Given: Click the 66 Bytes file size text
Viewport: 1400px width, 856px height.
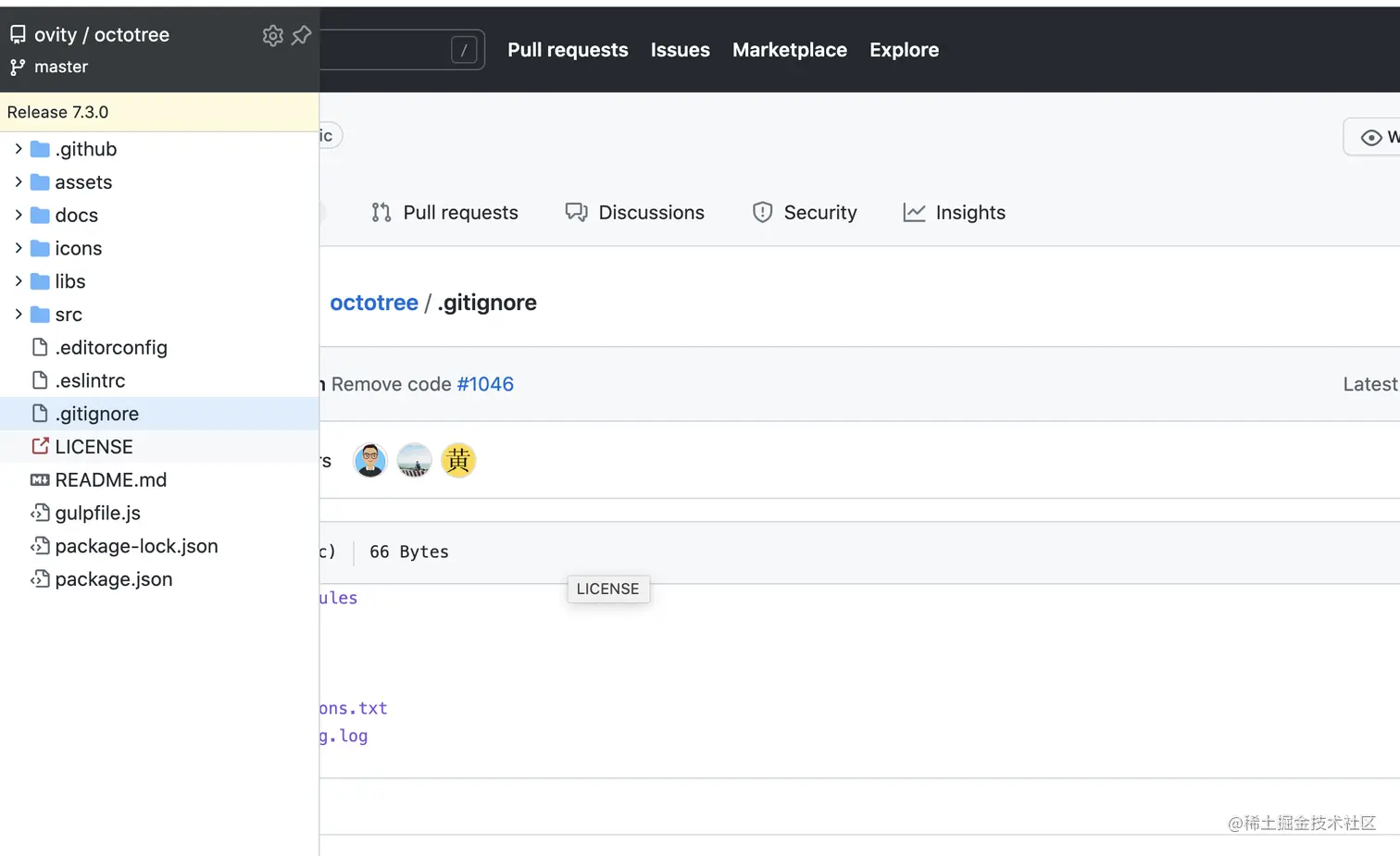Looking at the screenshot, I should [409, 552].
